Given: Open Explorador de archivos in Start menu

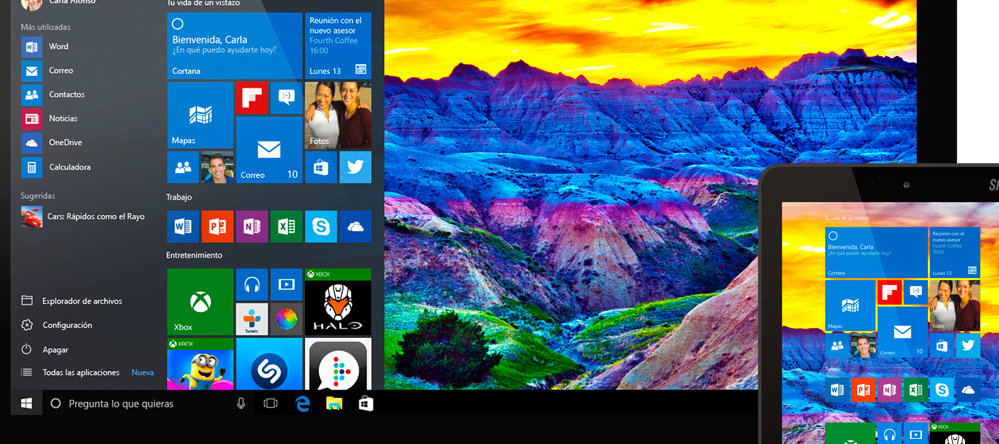Looking at the screenshot, I should [x=71, y=301].
